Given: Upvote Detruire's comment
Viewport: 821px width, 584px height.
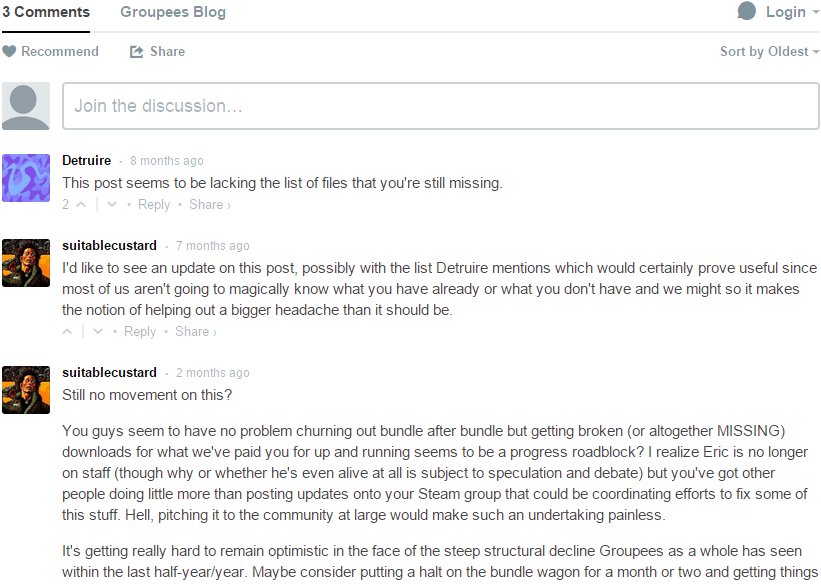Looking at the screenshot, I should pyautogui.click(x=81, y=204).
